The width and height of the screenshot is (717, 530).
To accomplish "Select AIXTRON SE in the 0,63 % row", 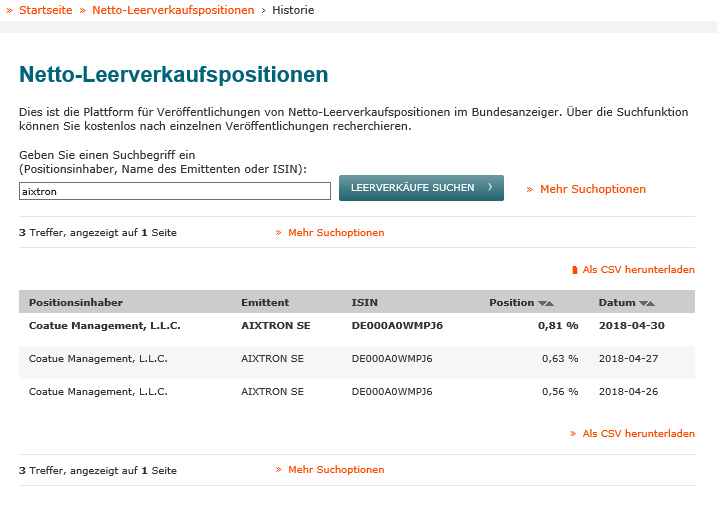I will click(273, 359).
